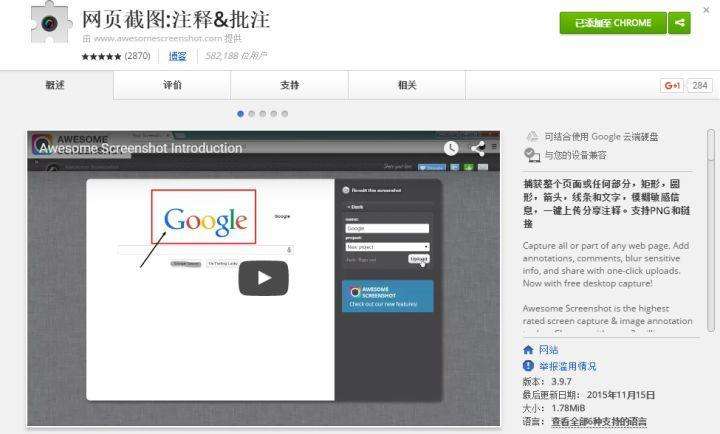
Task: Click the 可结合使用 Google 云端硬盘 text
Action: pyautogui.click(x=602, y=136)
